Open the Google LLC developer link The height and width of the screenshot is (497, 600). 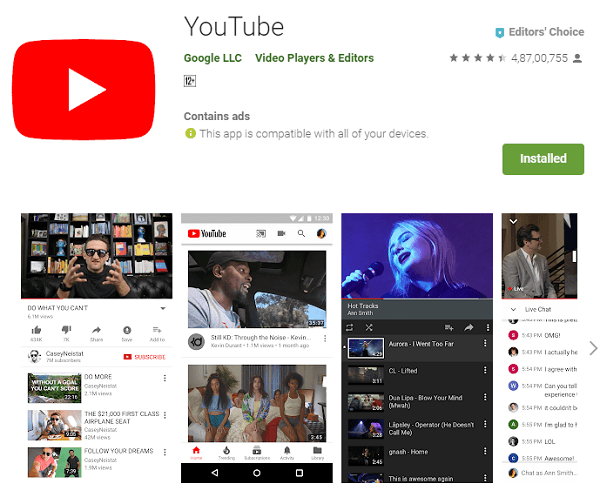(213, 58)
